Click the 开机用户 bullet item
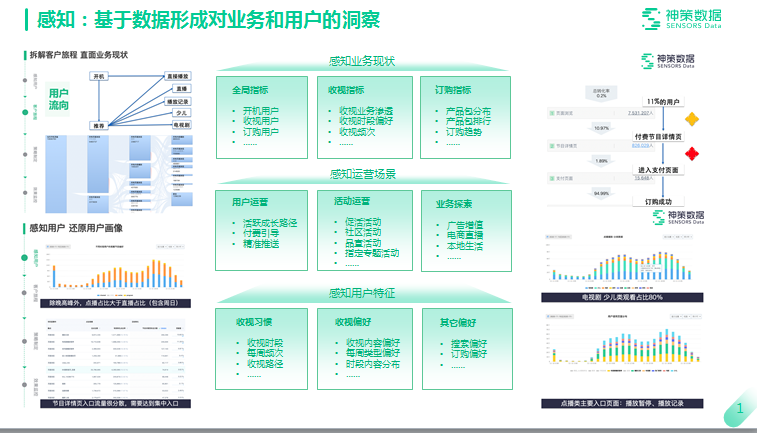The height and width of the screenshot is (433, 757). (261, 111)
